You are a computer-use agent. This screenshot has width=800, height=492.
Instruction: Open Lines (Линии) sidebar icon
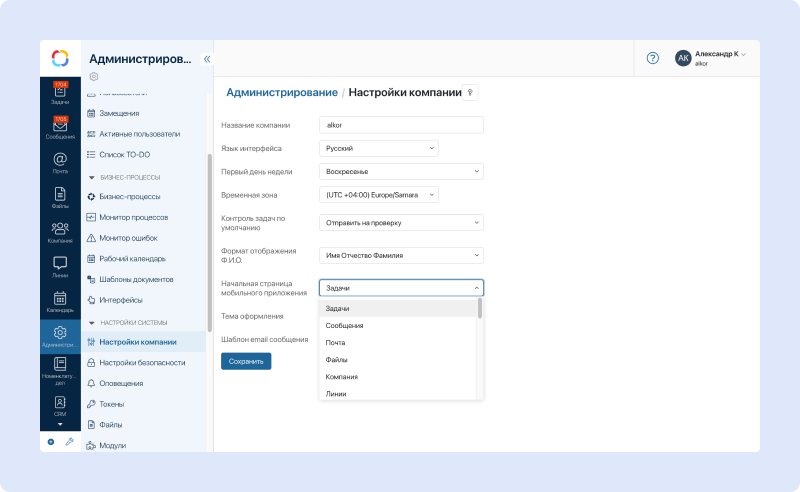pyautogui.click(x=60, y=266)
